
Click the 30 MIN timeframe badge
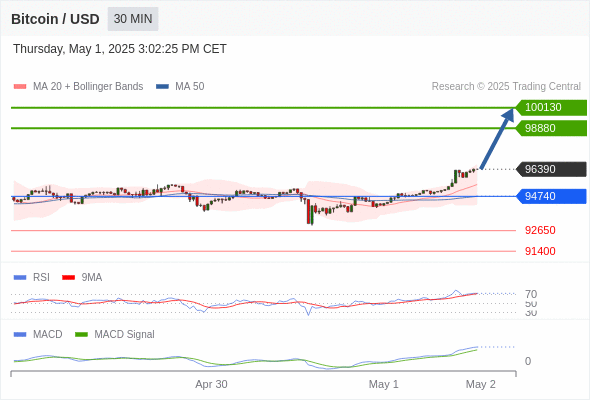tap(133, 19)
